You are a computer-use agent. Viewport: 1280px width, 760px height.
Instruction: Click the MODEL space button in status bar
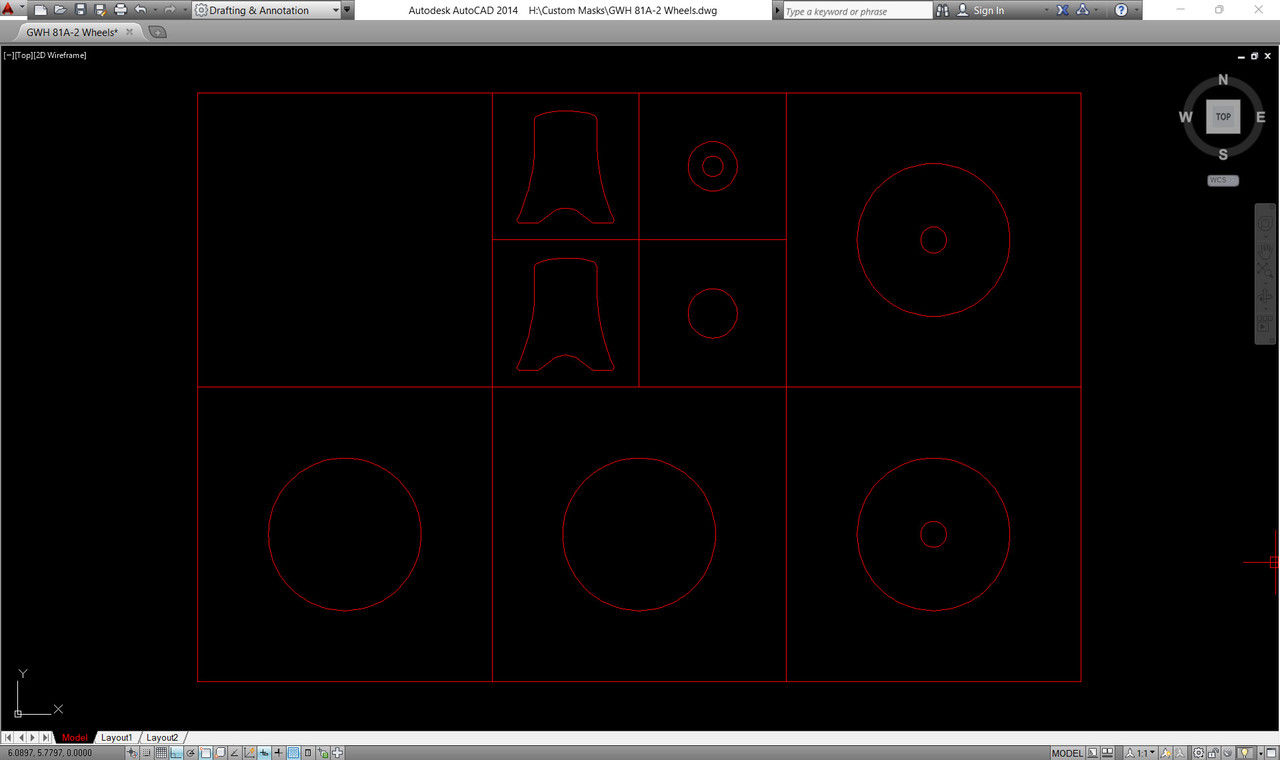[x=1067, y=753]
